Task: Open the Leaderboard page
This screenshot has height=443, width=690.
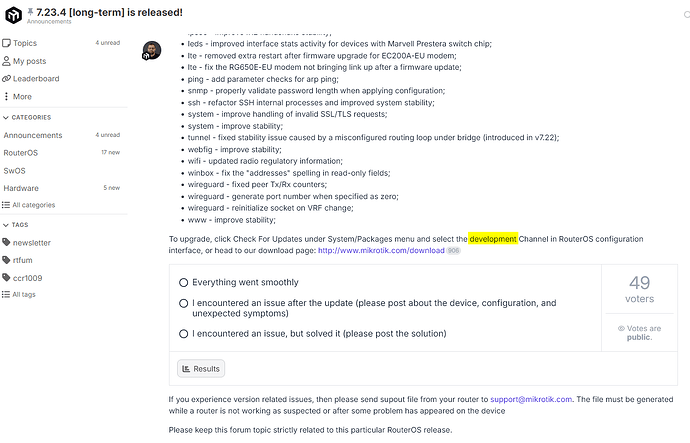Action: pos(61,79)
